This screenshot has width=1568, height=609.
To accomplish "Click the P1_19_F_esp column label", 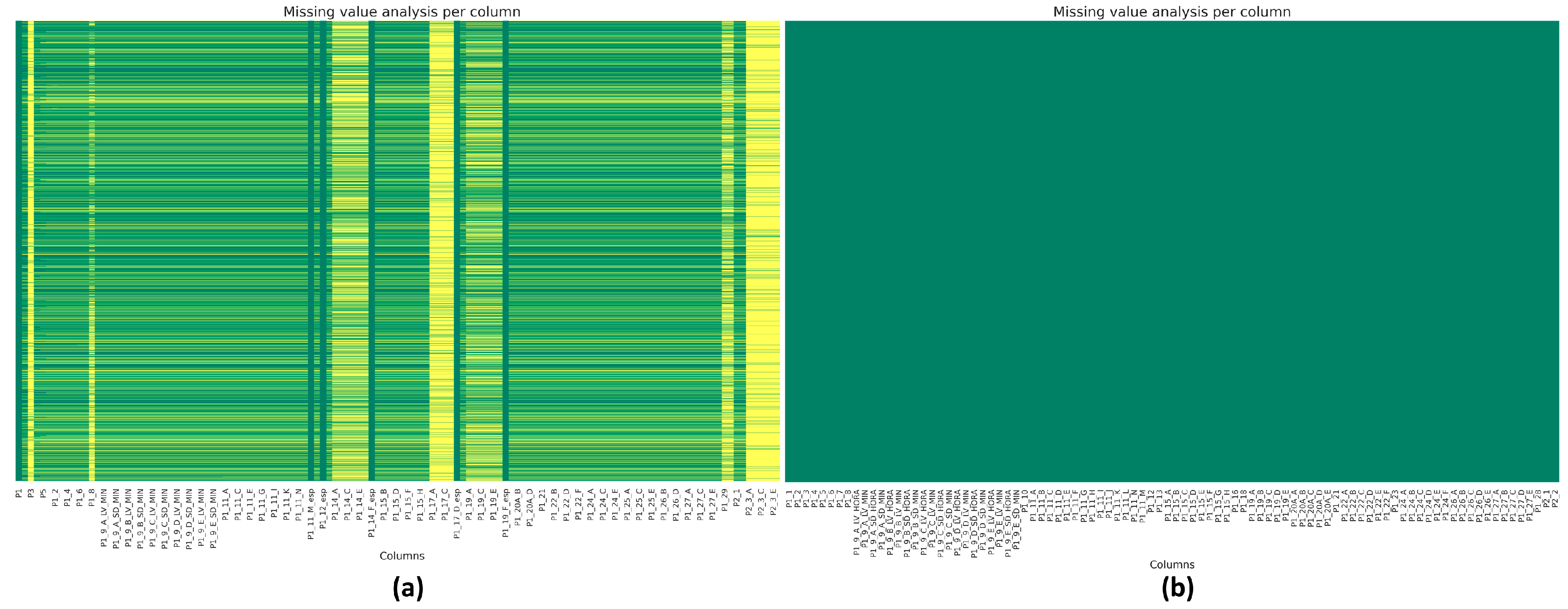I will (x=505, y=513).
